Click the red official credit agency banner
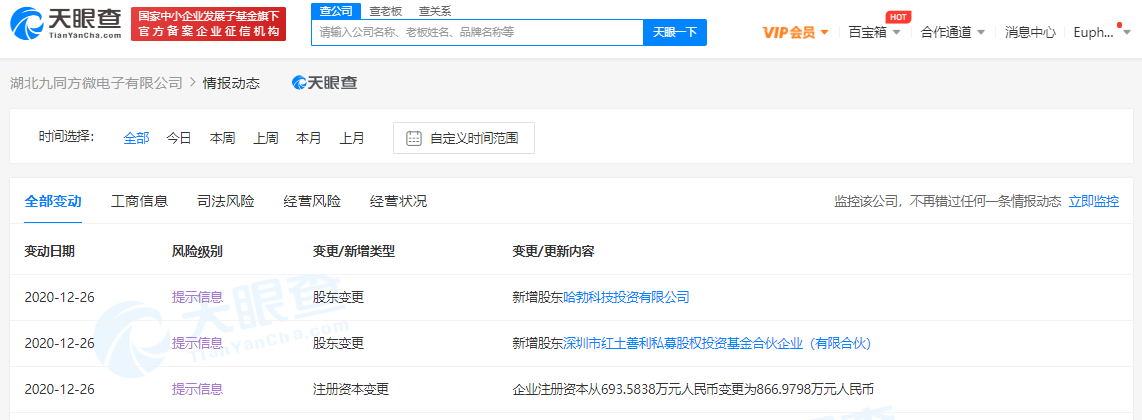Image resolution: width=1142 pixels, height=420 pixels. [x=208, y=24]
